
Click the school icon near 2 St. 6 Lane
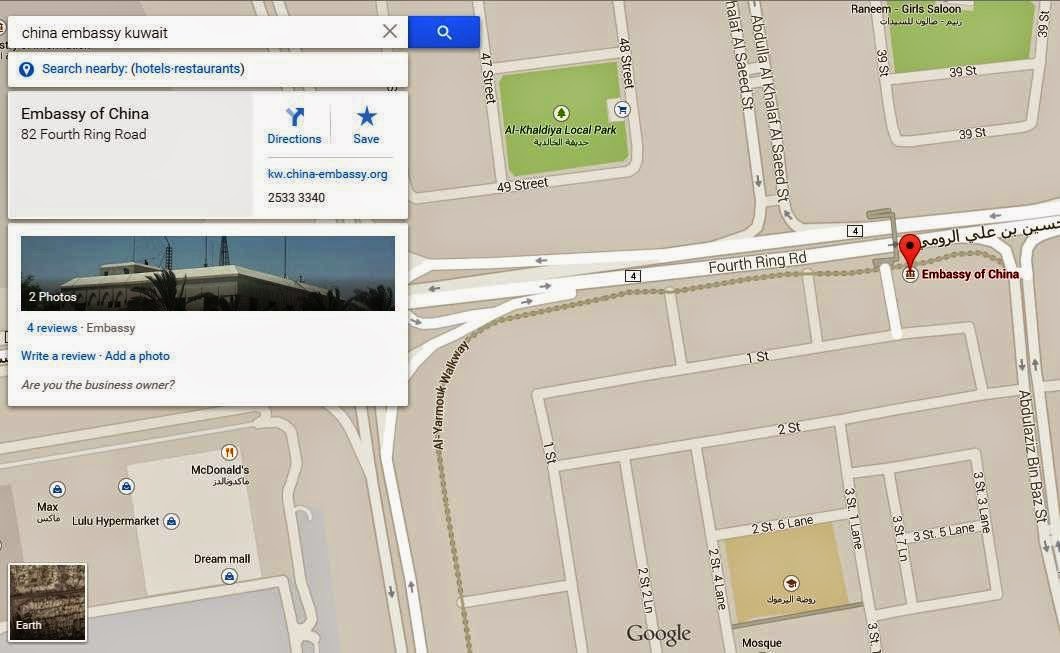pyautogui.click(x=790, y=583)
